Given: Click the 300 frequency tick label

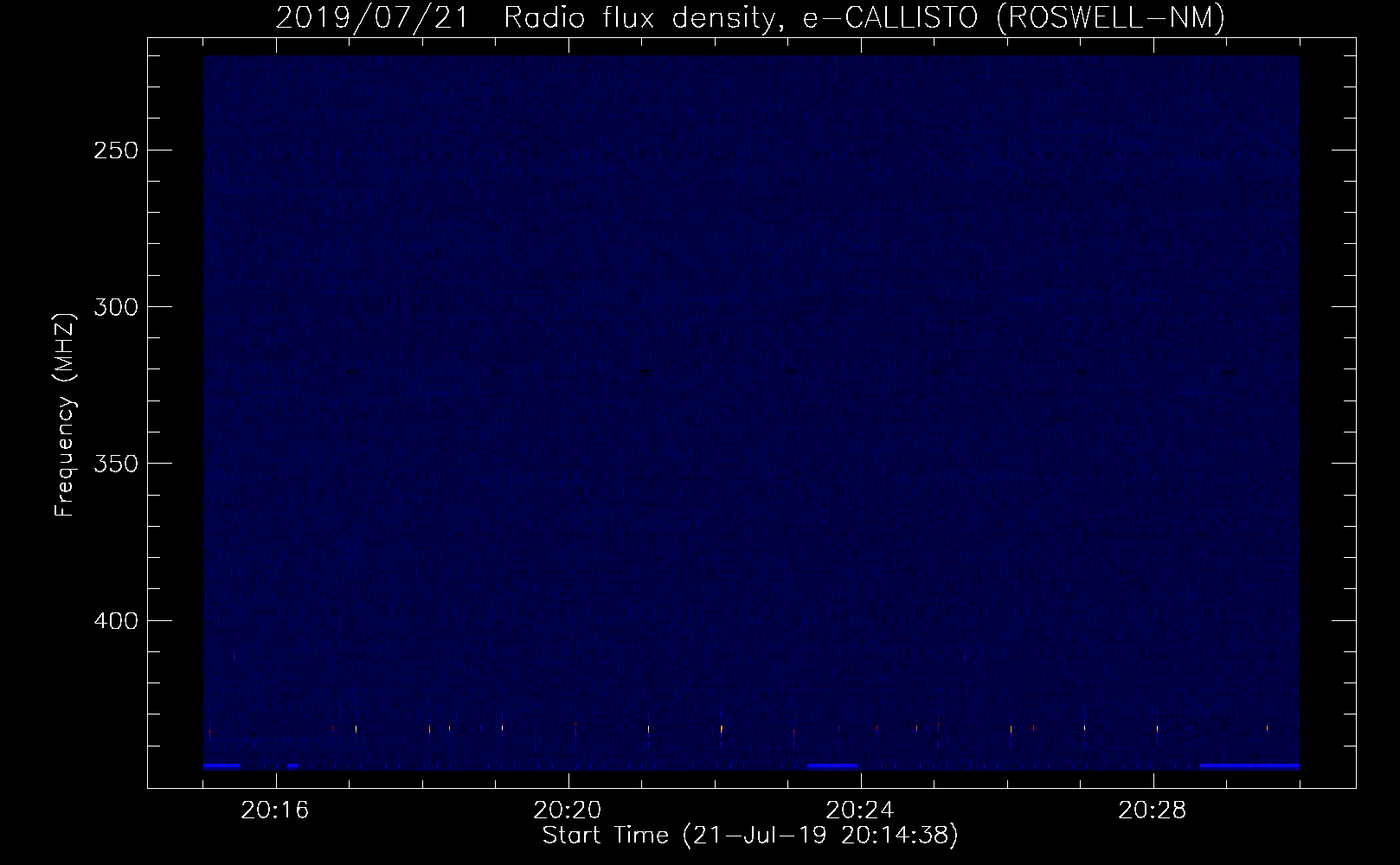Looking at the screenshot, I should [115, 307].
